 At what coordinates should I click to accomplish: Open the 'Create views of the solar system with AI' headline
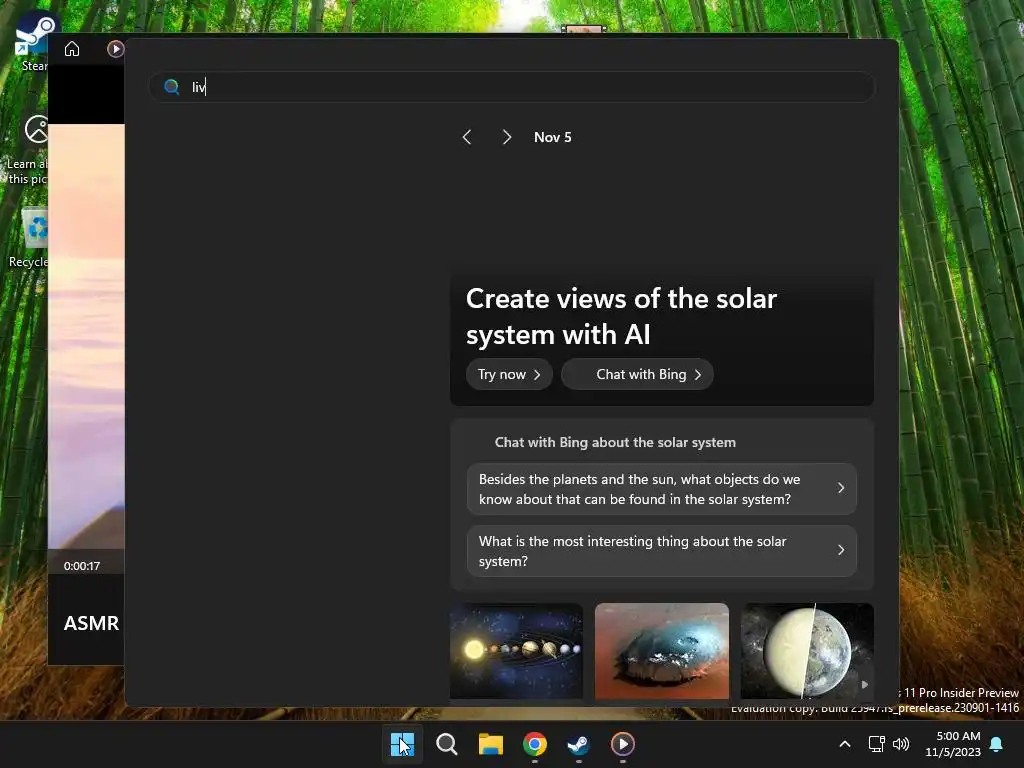pyautogui.click(x=621, y=317)
